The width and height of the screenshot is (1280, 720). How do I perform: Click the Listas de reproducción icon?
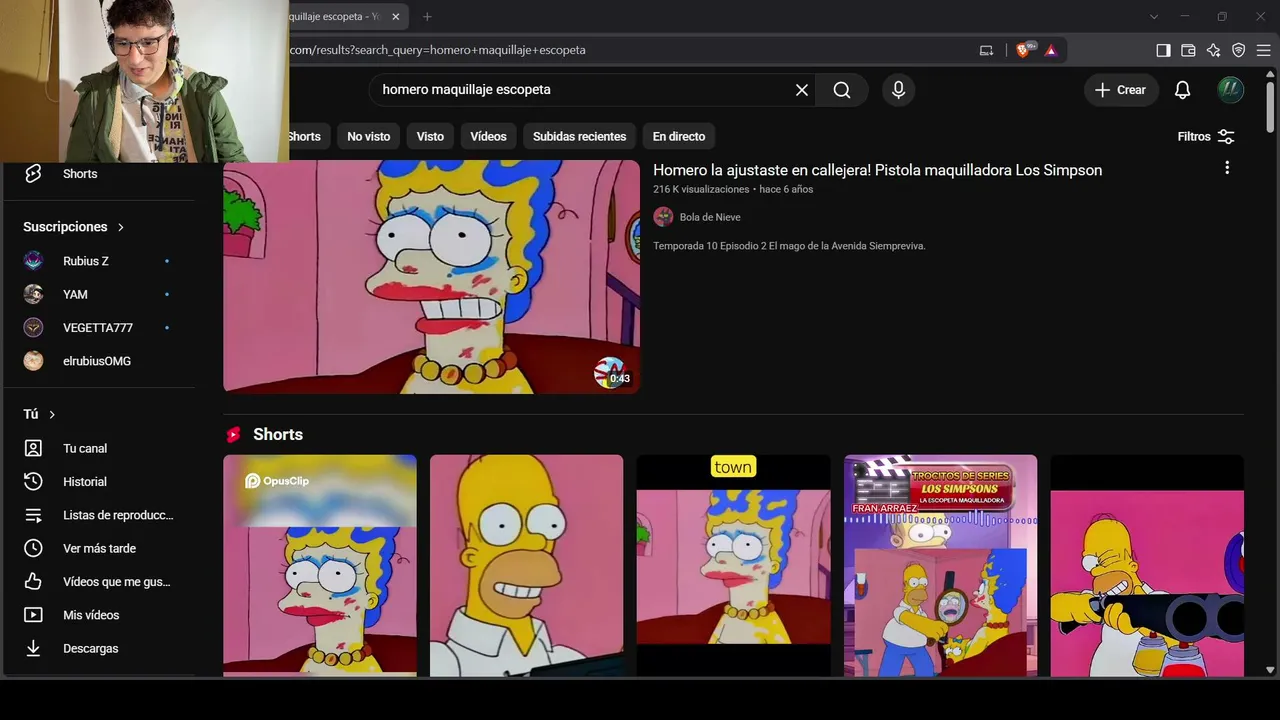33,515
